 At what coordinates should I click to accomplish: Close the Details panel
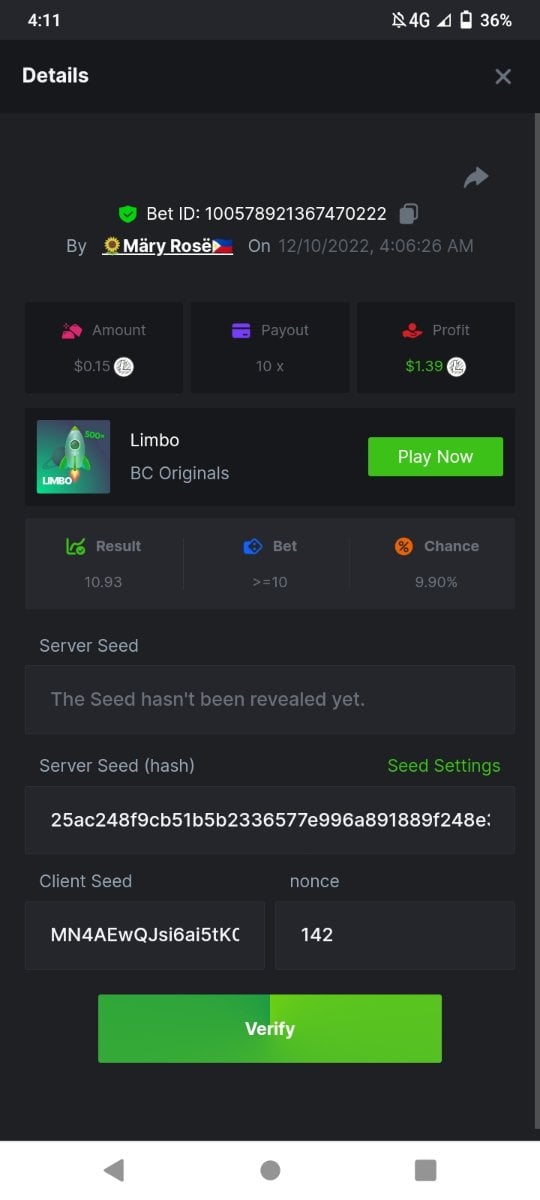(x=503, y=76)
